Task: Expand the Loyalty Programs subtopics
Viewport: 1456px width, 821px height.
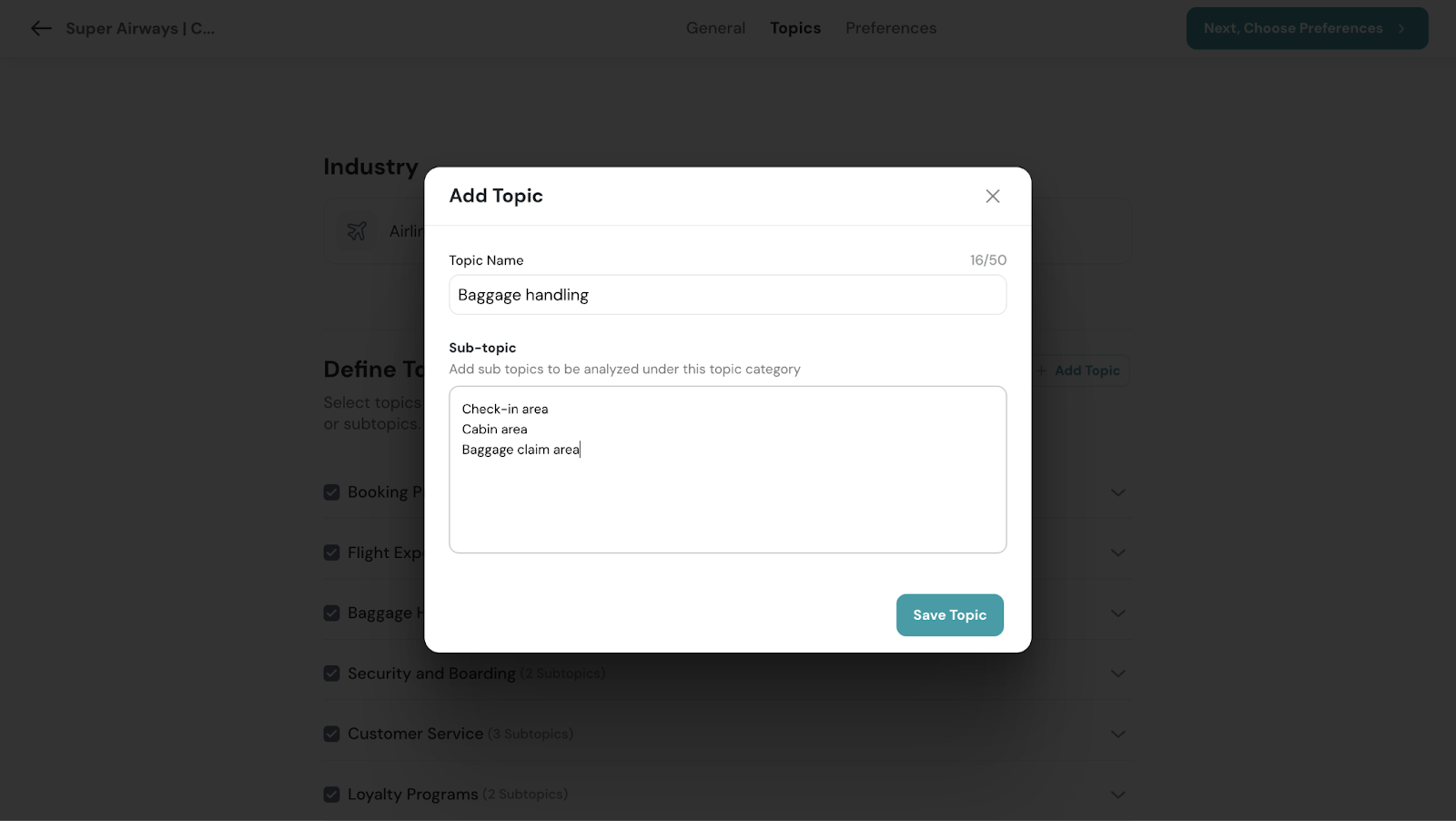Action: click(x=1117, y=795)
